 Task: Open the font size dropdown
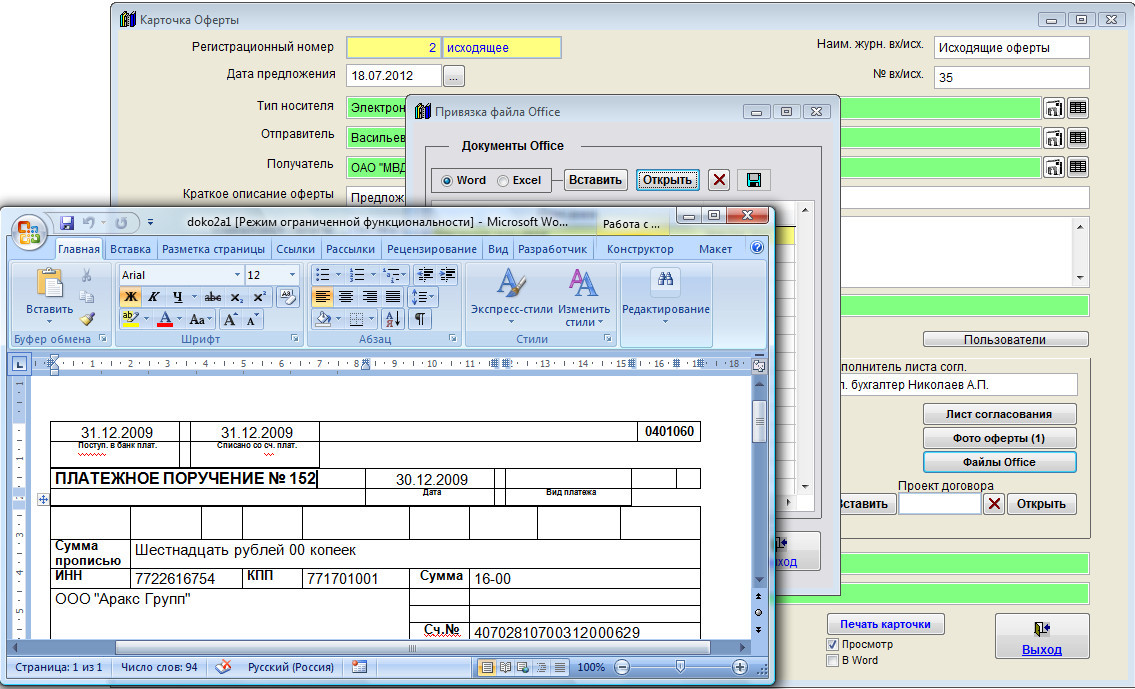(292, 275)
